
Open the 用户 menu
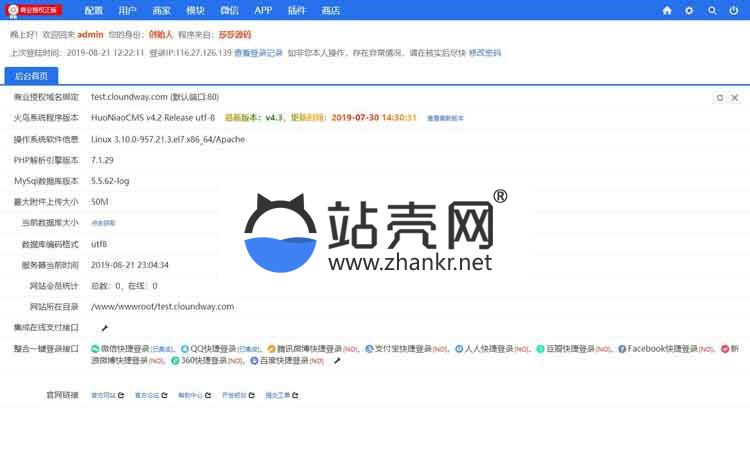(x=127, y=10)
